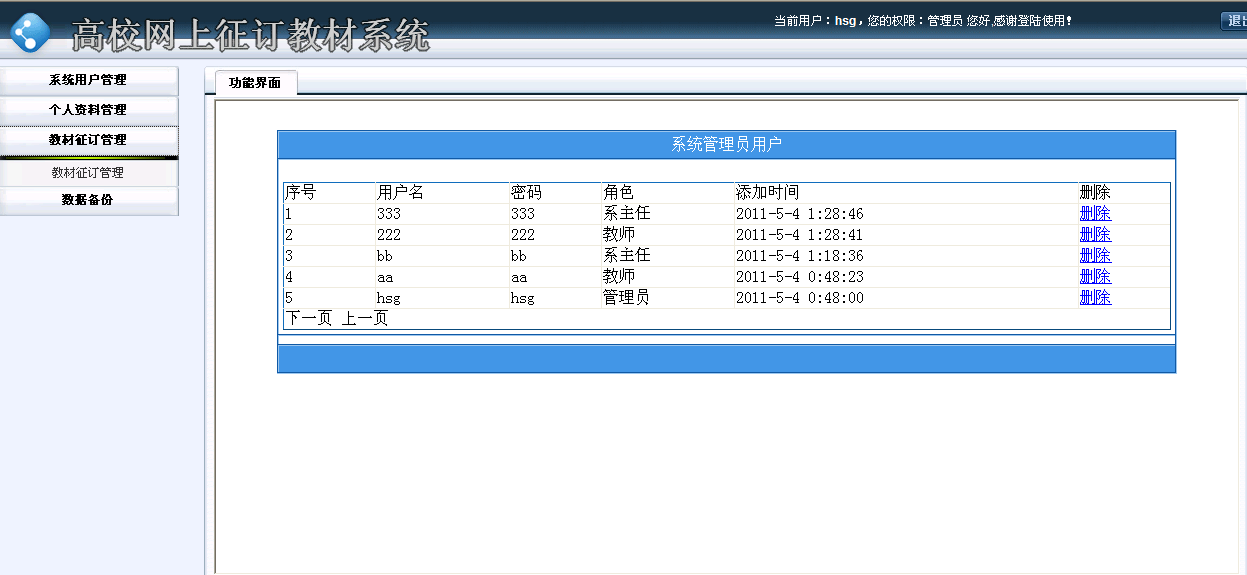Switch to the 功能界面 tab
This screenshot has height=575, width=1247.
[255, 83]
